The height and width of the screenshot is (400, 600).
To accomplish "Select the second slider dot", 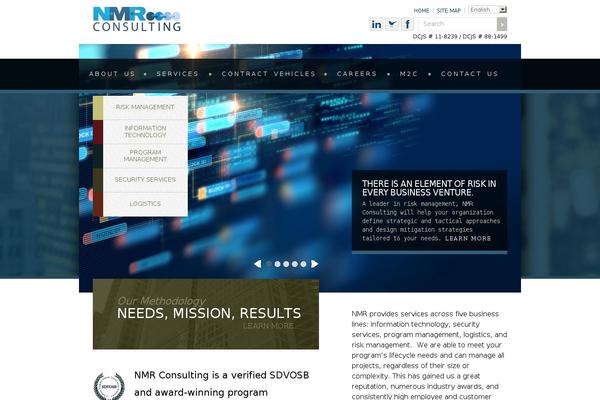I will click(x=277, y=264).
